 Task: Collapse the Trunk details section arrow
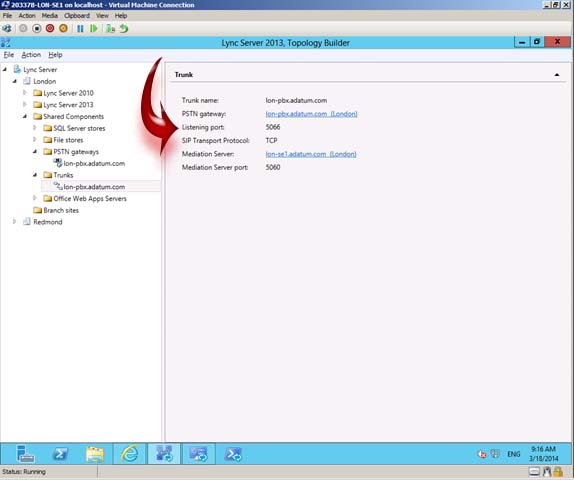tap(557, 75)
